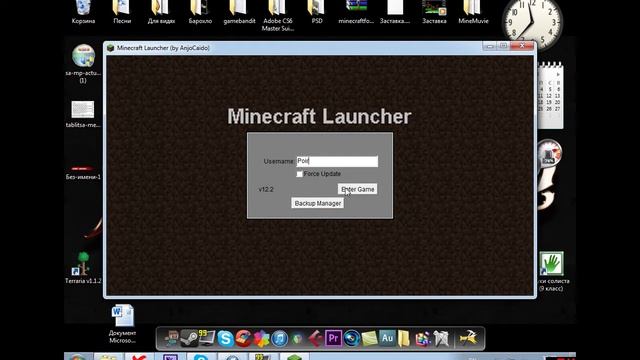The height and width of the screenshot is (360, 640).
Task: Click the Minecraft Launcher title bar icon
Action: point(110,48)
